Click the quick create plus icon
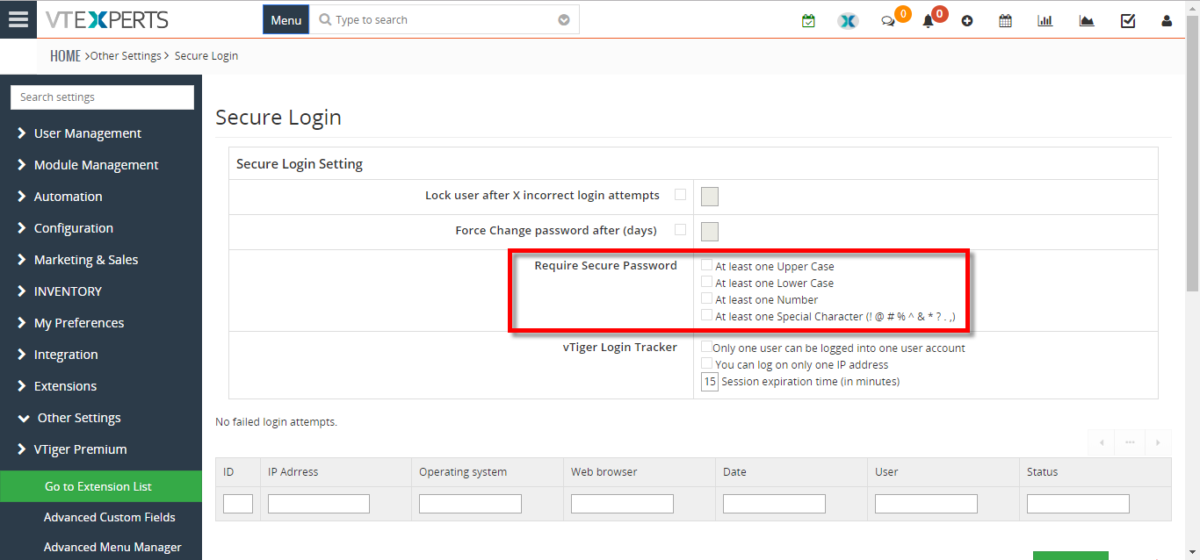Screen dimensions: 1200x560 click(967, 20)
